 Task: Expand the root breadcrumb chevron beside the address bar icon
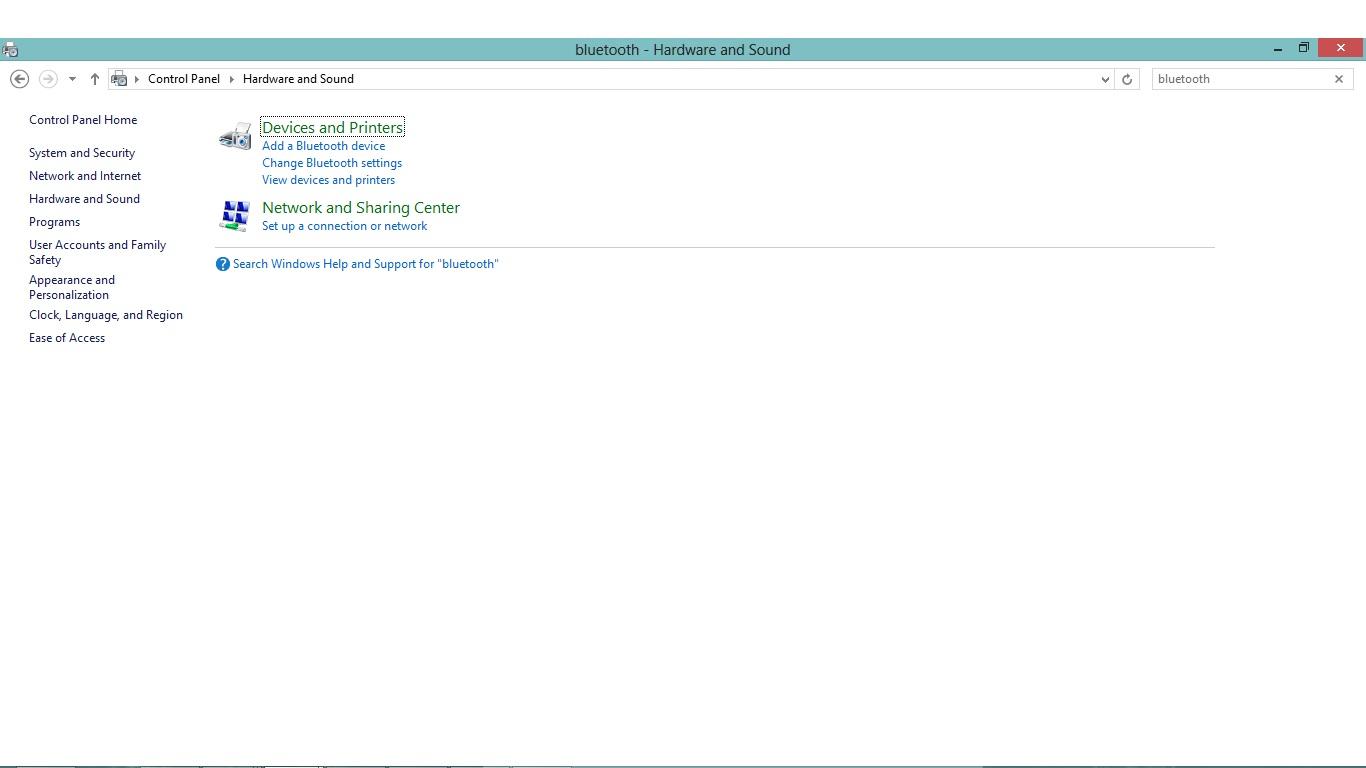tap(137, 79)
